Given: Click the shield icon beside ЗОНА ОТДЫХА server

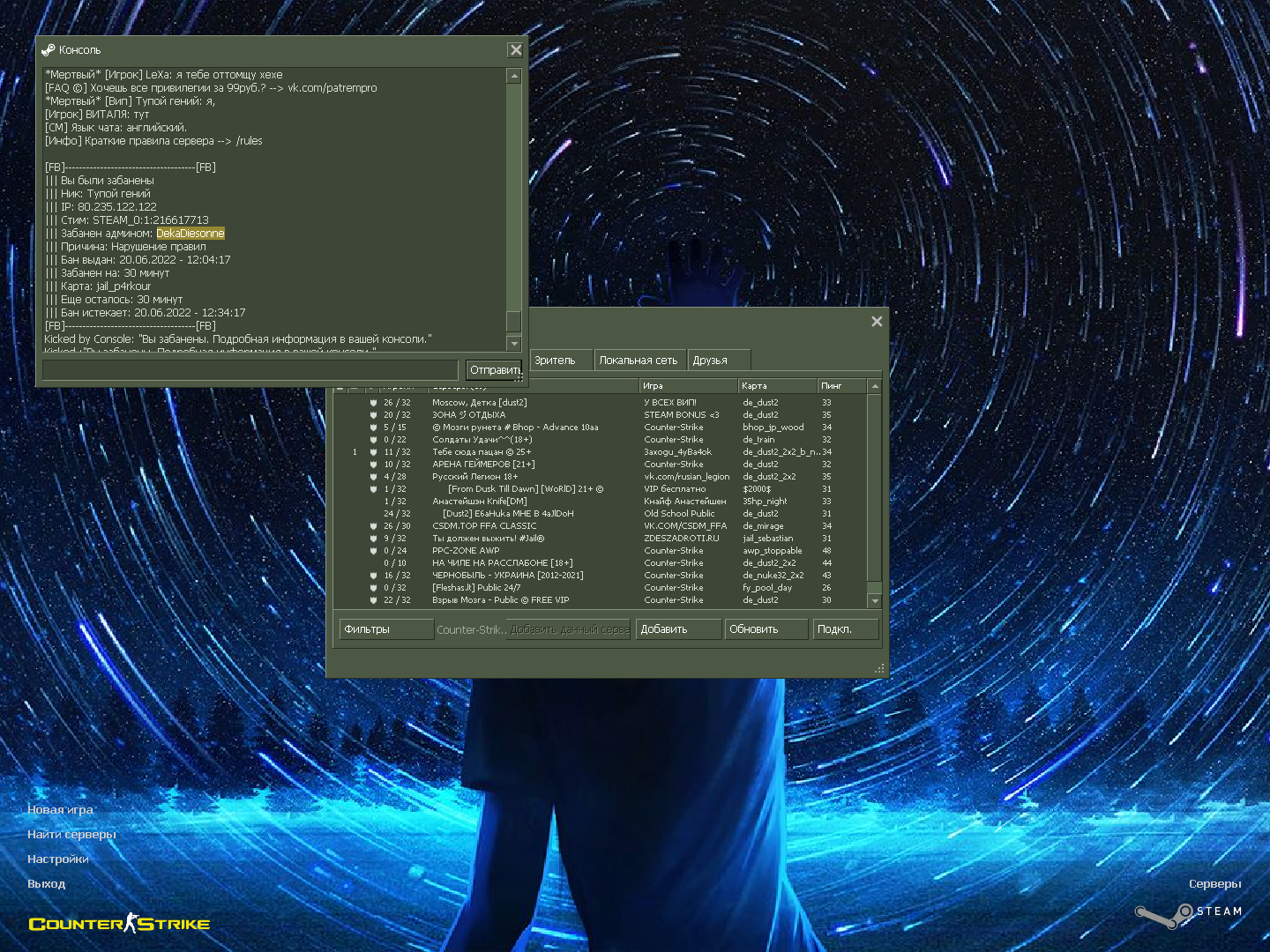Looking at the screenshot, I should point(374,415).
